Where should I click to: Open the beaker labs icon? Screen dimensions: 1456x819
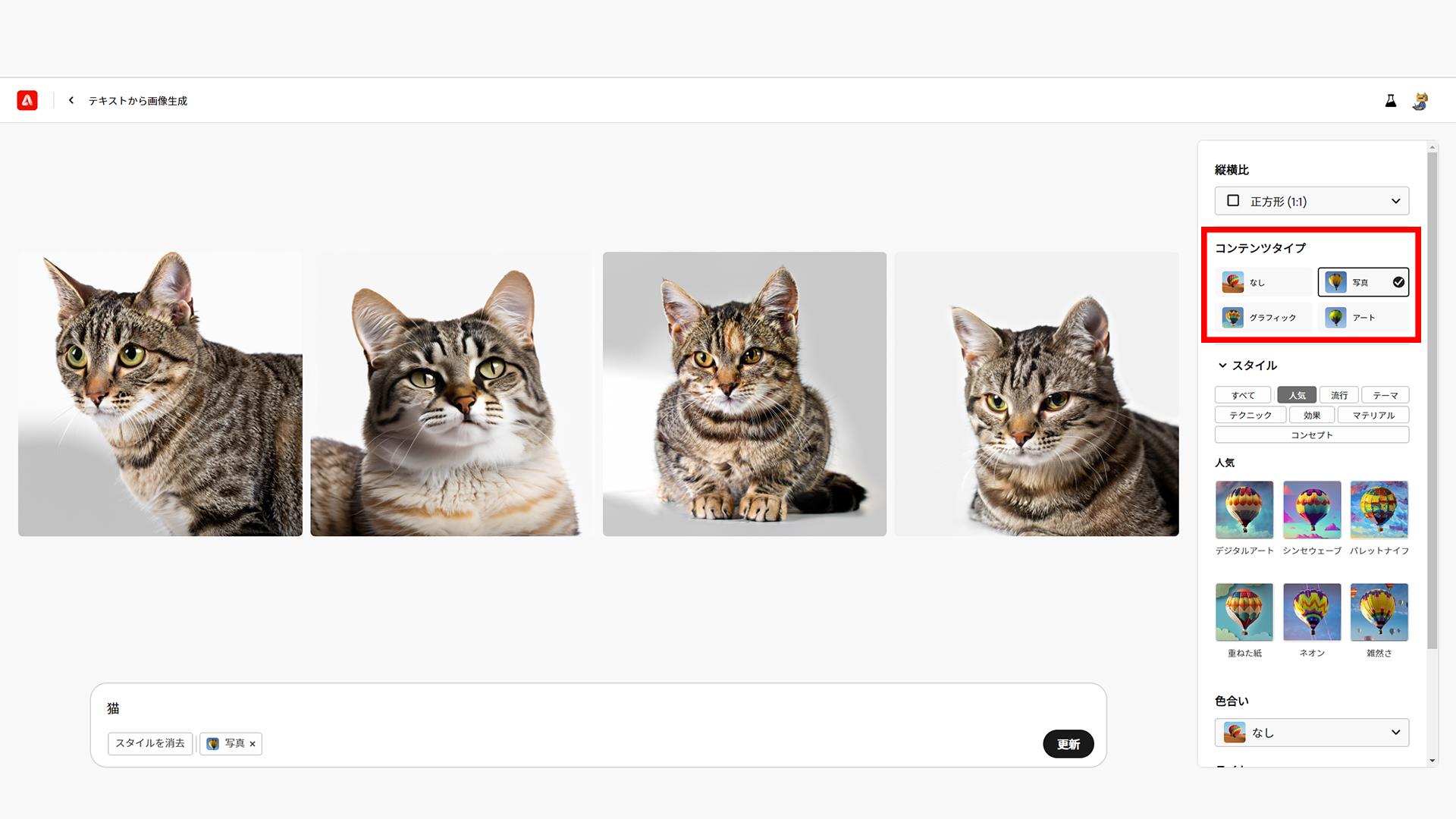point(1391,101)
